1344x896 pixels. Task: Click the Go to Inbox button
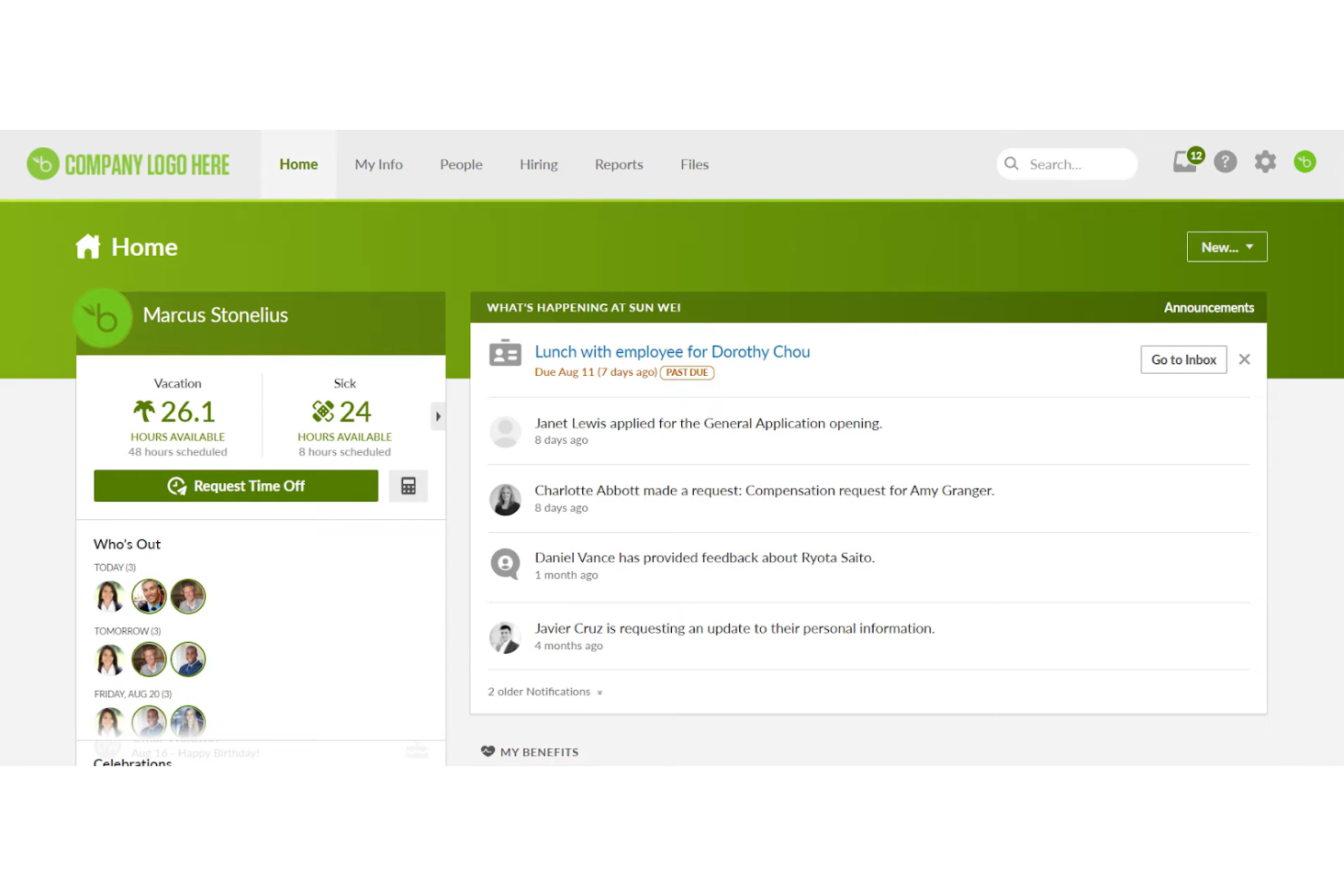tap(1183, 359)
